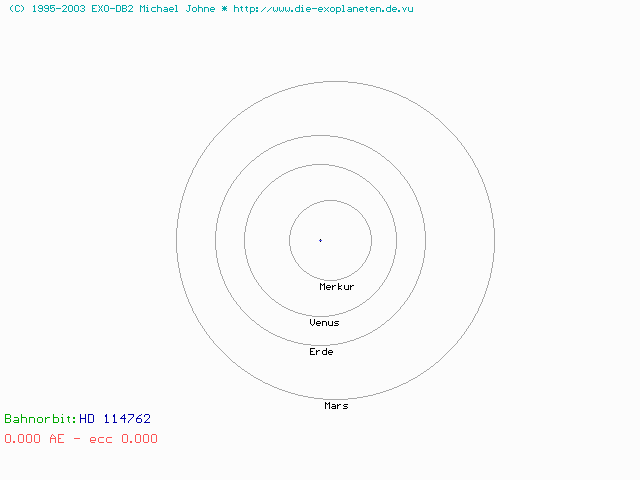Select the Merkur orbit label
This screenshot has height=480, width=640.
pyautogui.click(x=336, y=287)
